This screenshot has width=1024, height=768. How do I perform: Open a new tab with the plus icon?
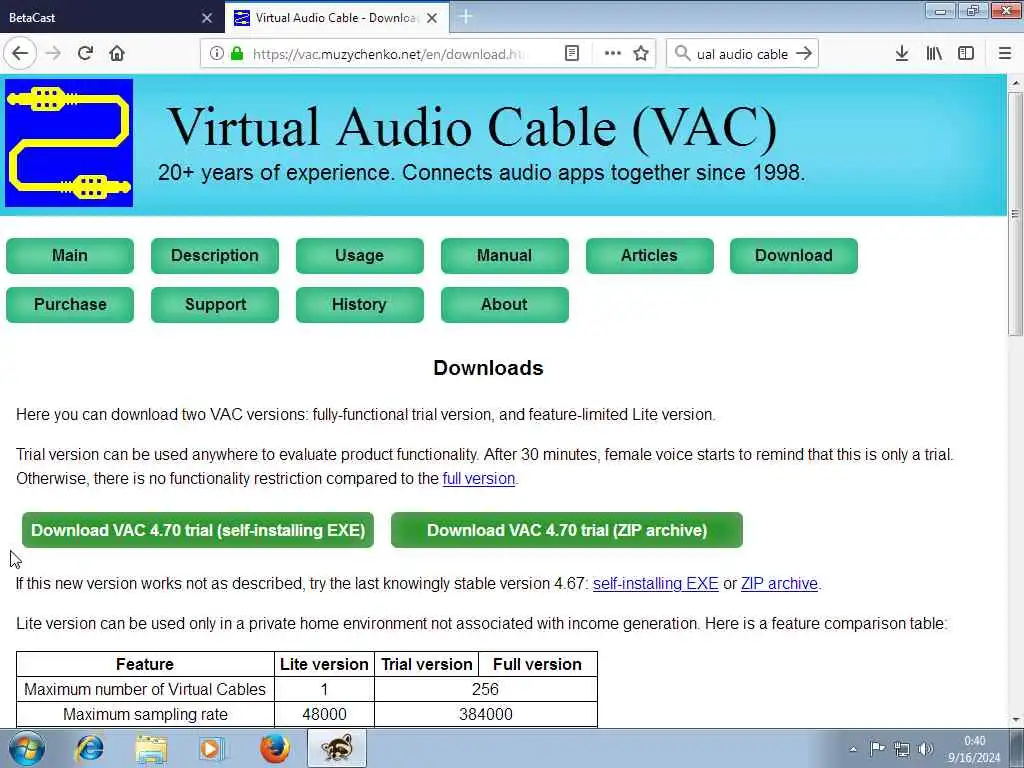[x=466, y=17]
